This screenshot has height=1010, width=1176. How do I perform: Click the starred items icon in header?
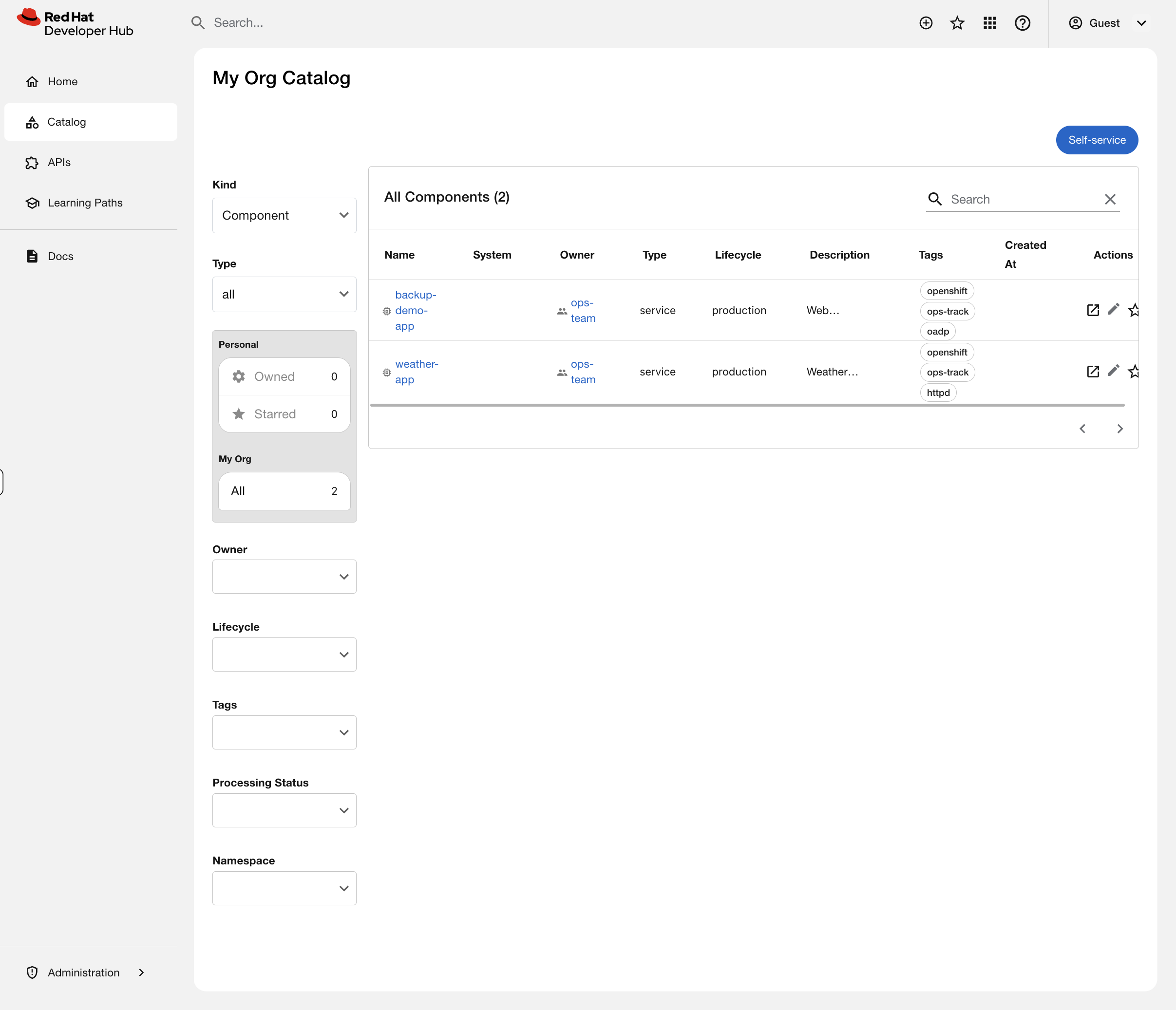[957, 23]
